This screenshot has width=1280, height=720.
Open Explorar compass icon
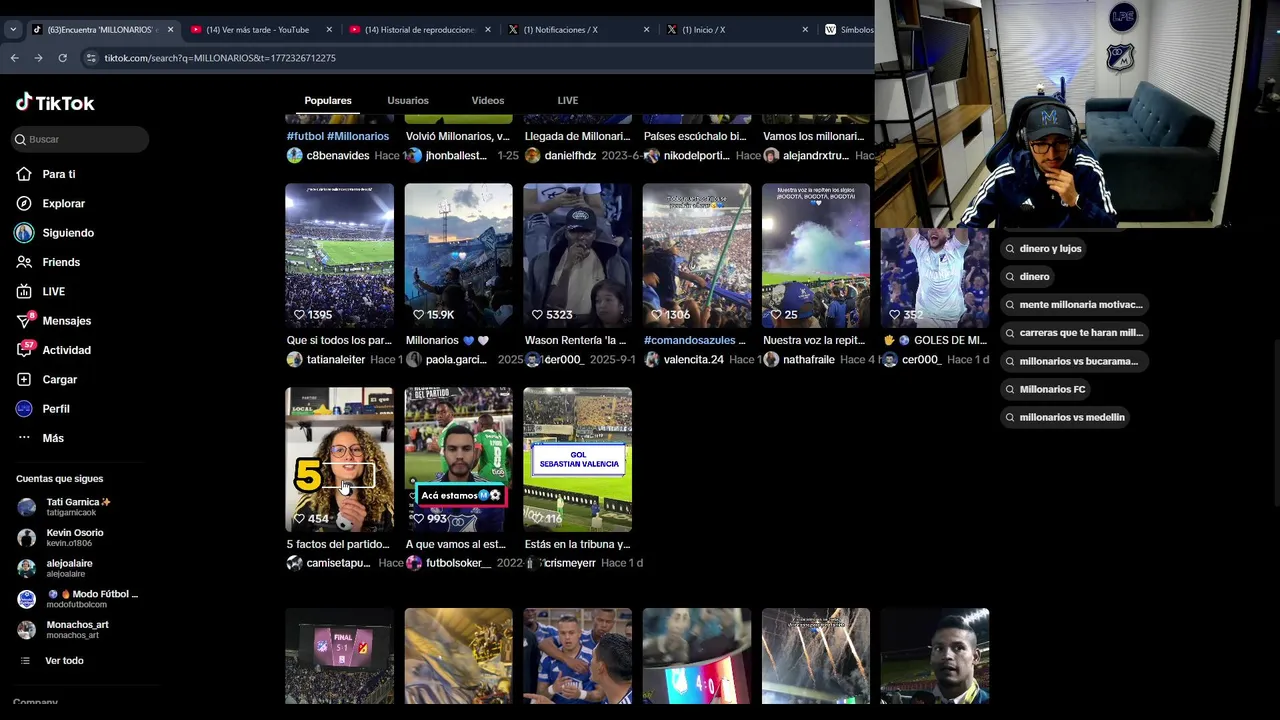pos(24,203)
